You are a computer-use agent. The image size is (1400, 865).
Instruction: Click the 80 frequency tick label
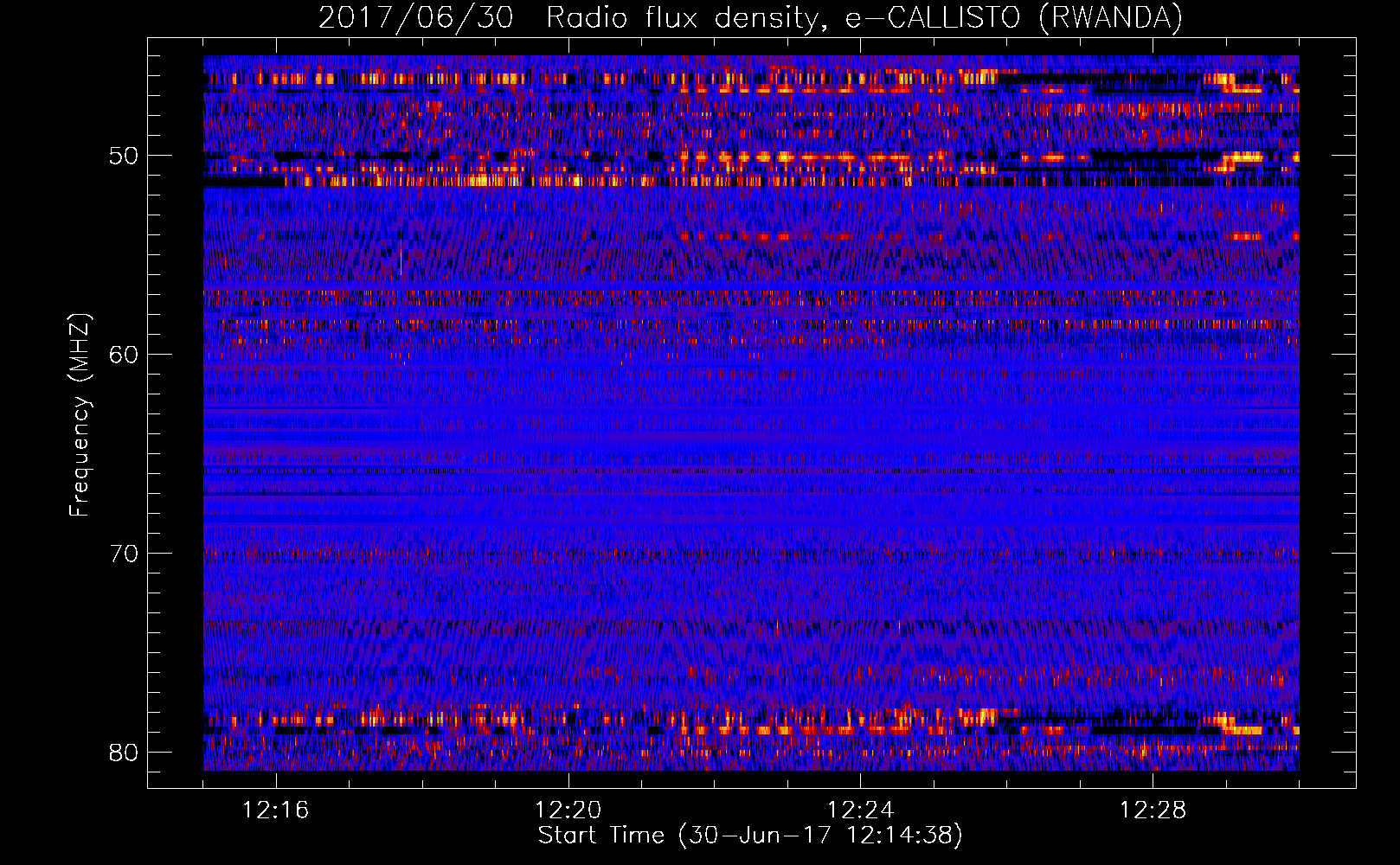pyautogui.click(x=124, y=753)
